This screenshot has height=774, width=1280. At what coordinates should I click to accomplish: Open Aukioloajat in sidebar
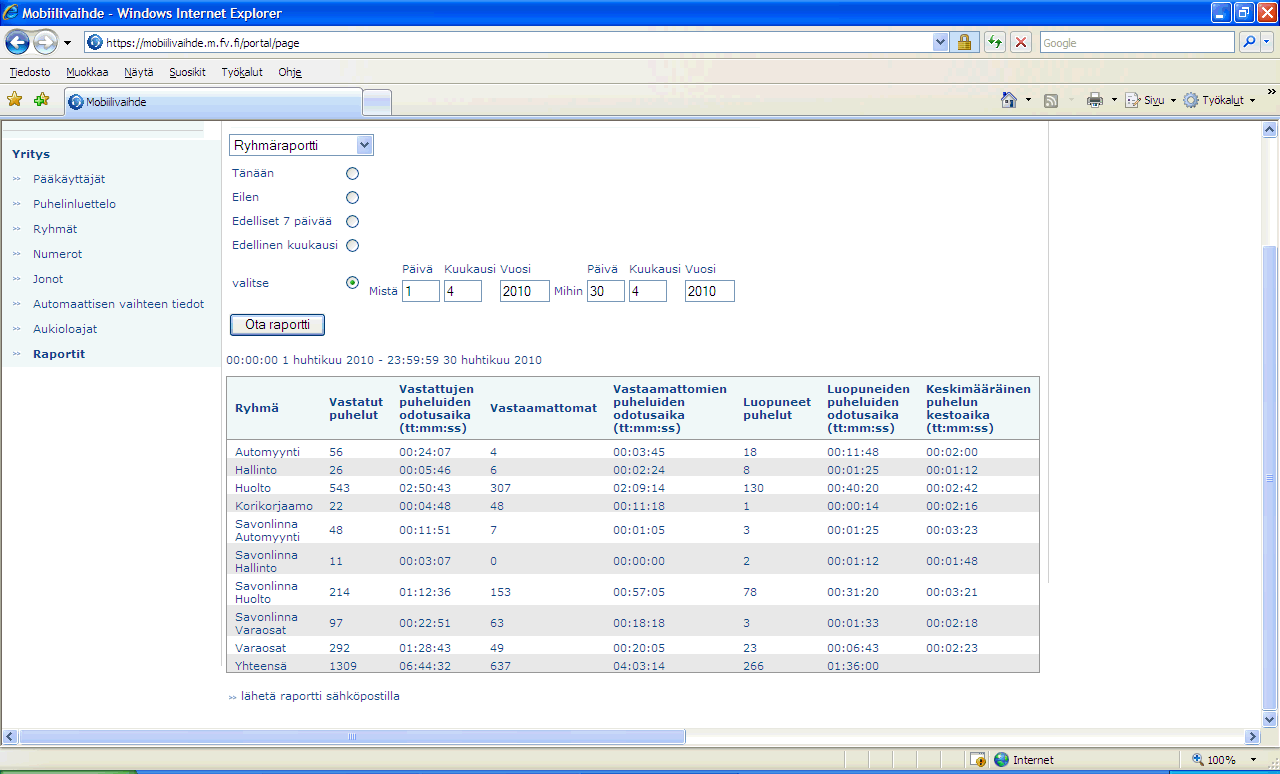click(x=65, y=329)
